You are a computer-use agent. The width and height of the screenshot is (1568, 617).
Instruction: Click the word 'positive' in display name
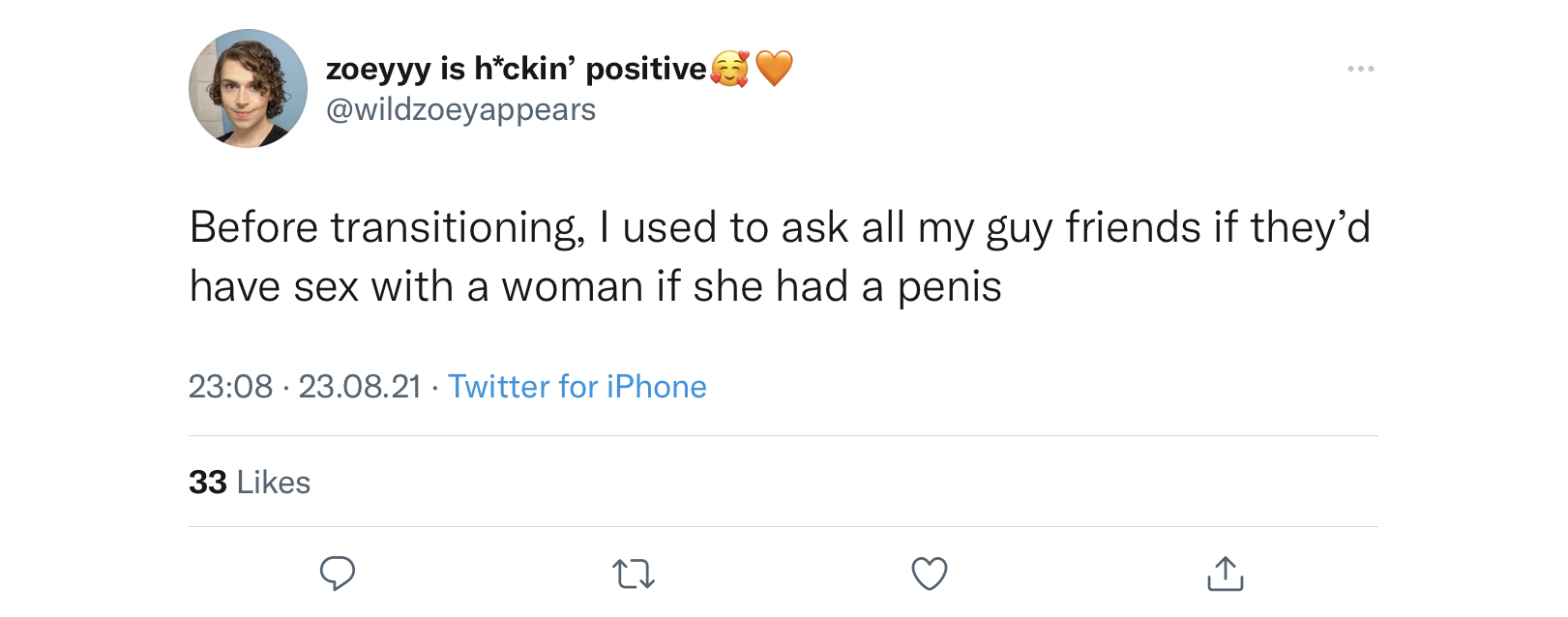pyautogui.click(x=646, y=70)
